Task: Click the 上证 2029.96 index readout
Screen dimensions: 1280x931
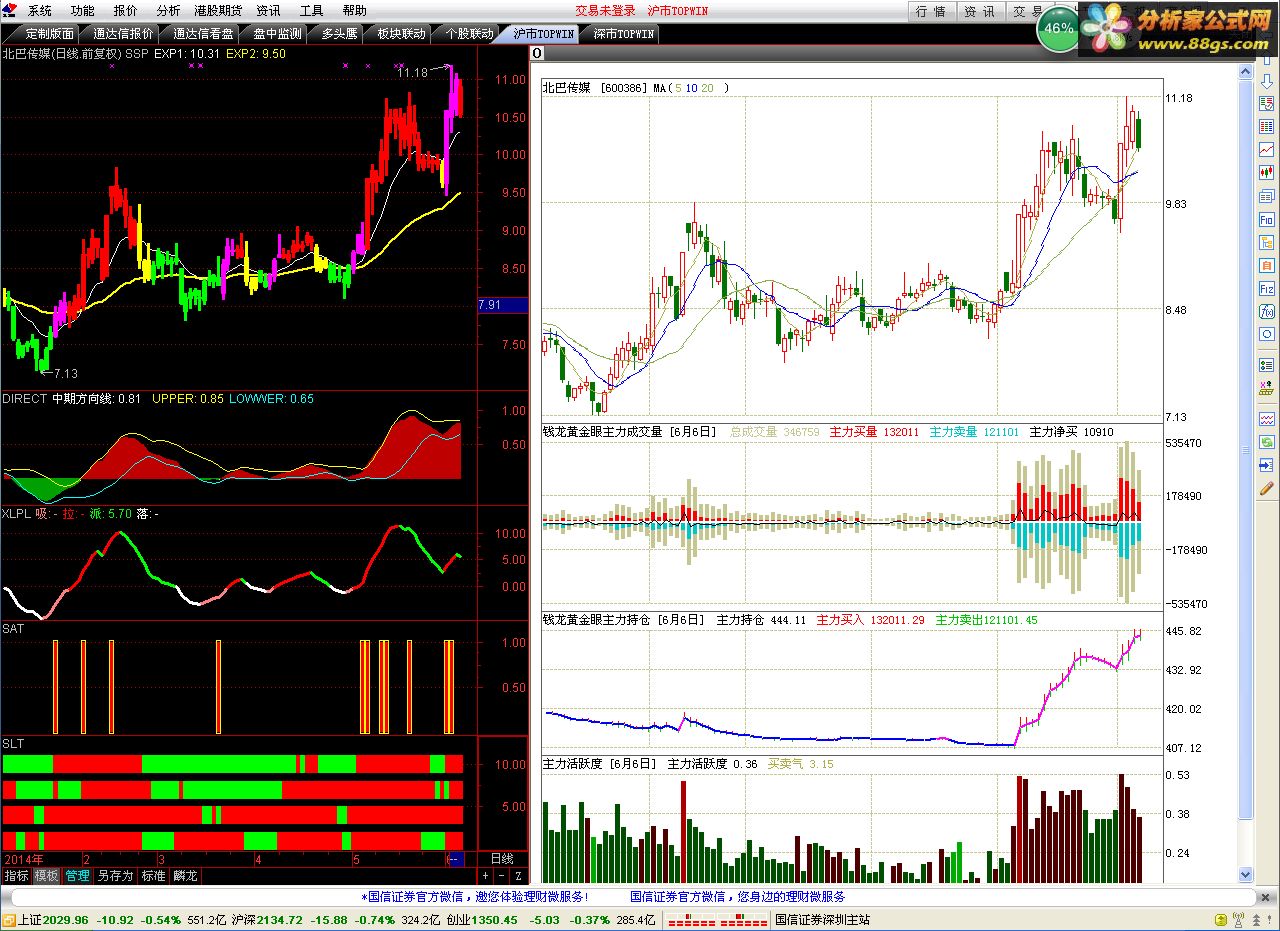Action: click(x=53, y=920)
